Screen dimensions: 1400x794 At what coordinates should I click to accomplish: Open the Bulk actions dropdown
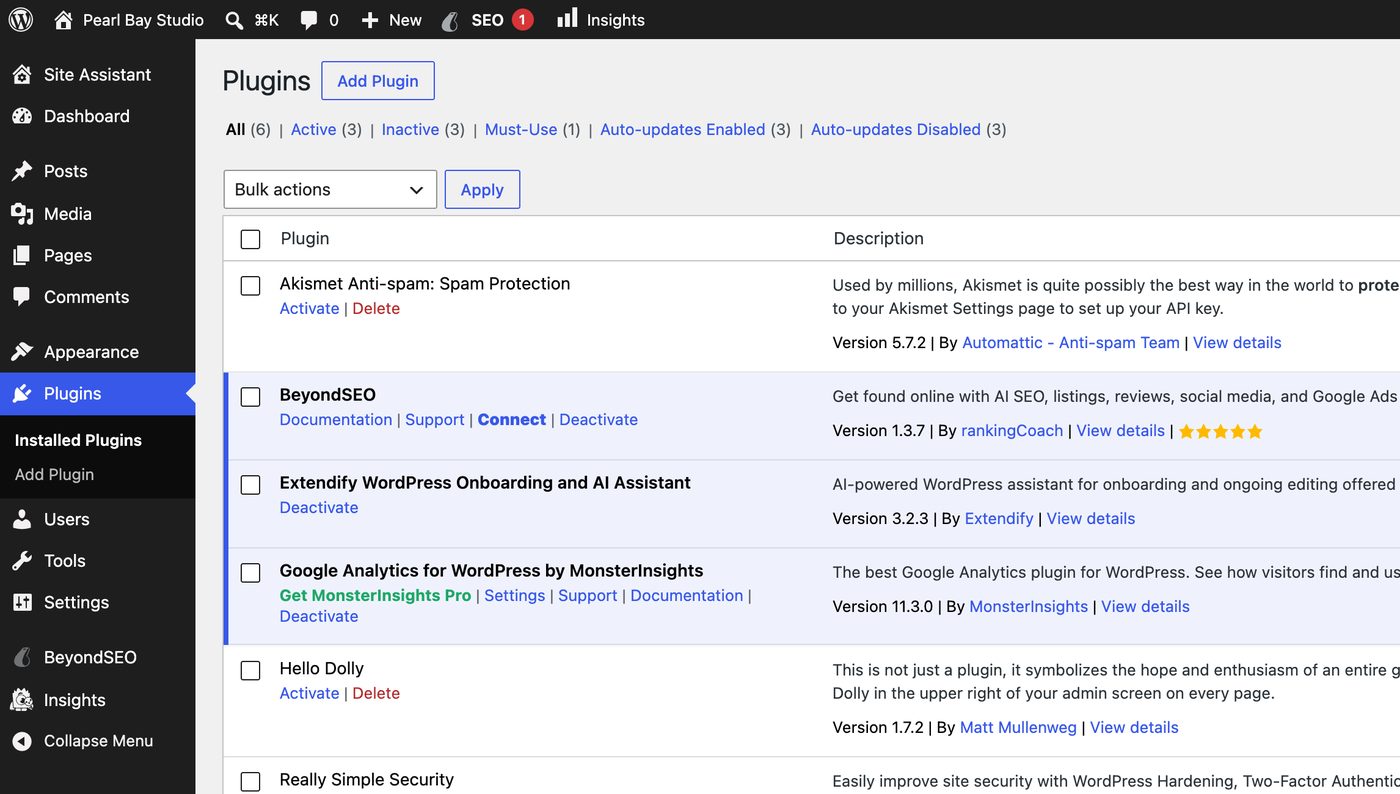(x=330, y=189)
